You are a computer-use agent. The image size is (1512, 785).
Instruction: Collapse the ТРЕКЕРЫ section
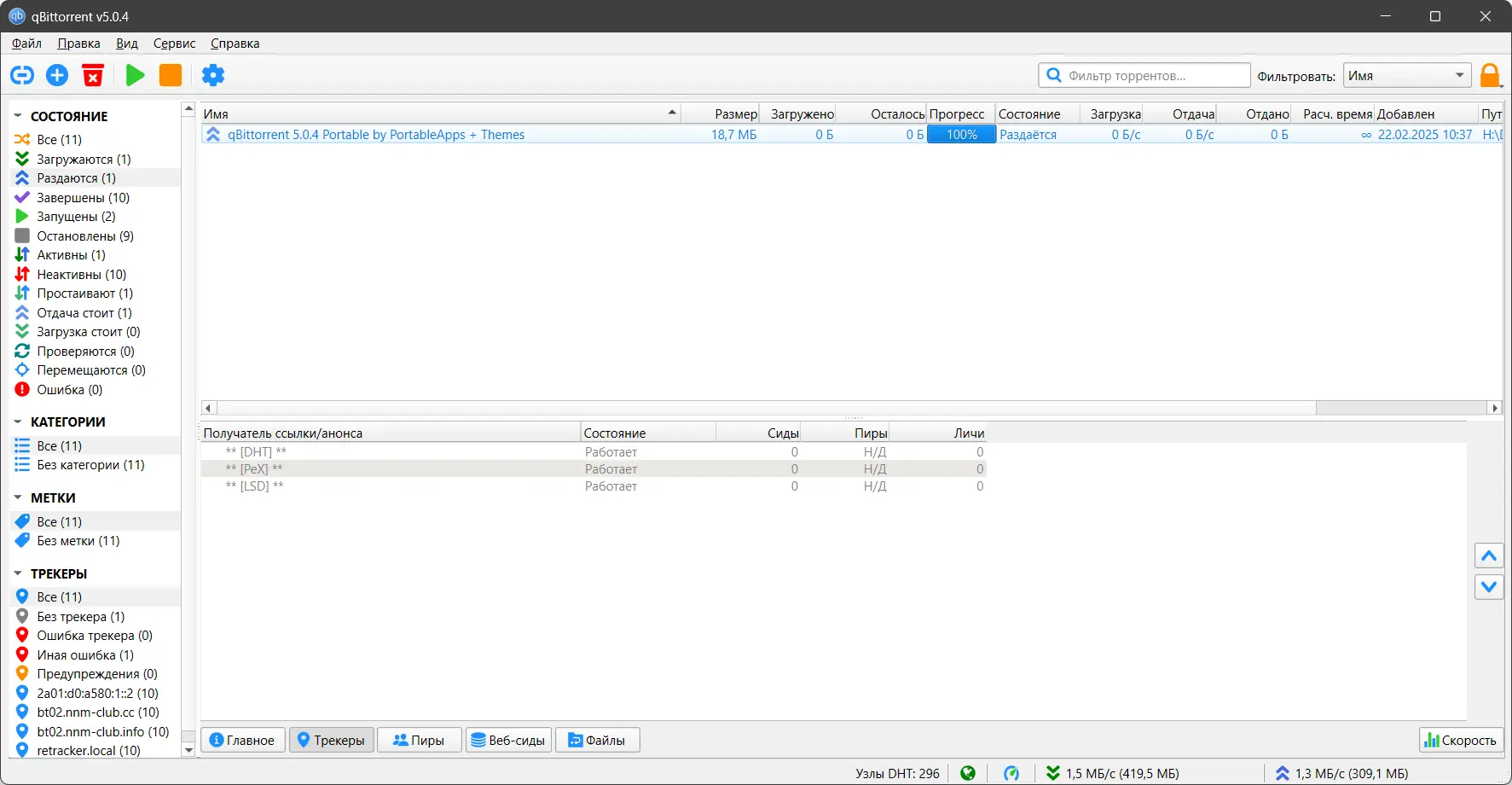click(18, 573)
